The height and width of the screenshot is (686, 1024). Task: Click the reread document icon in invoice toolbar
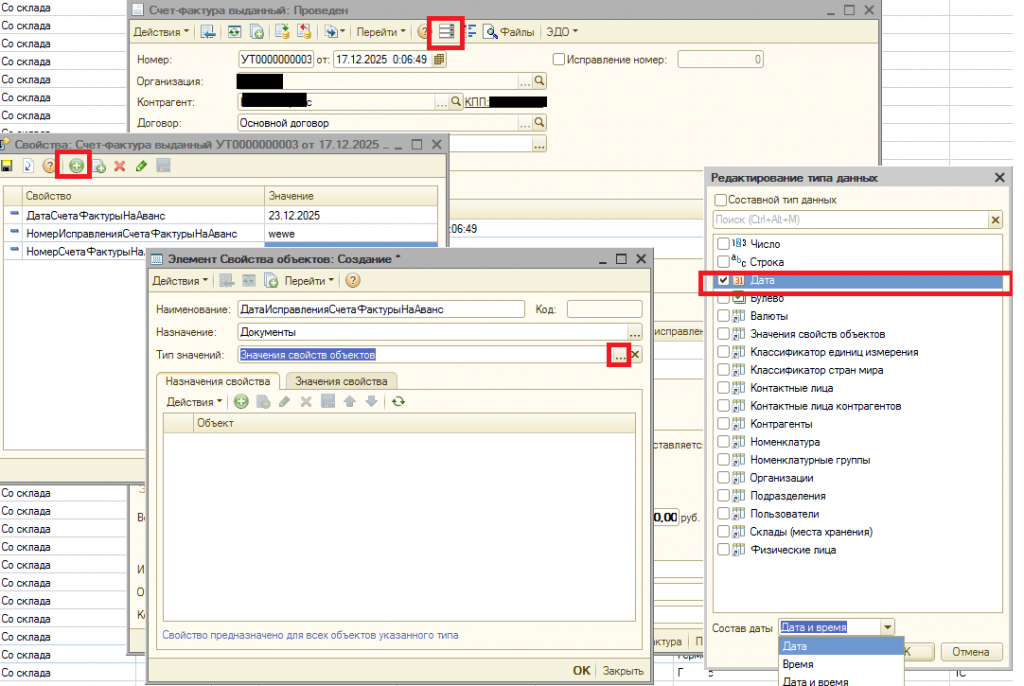coord(234,31)
